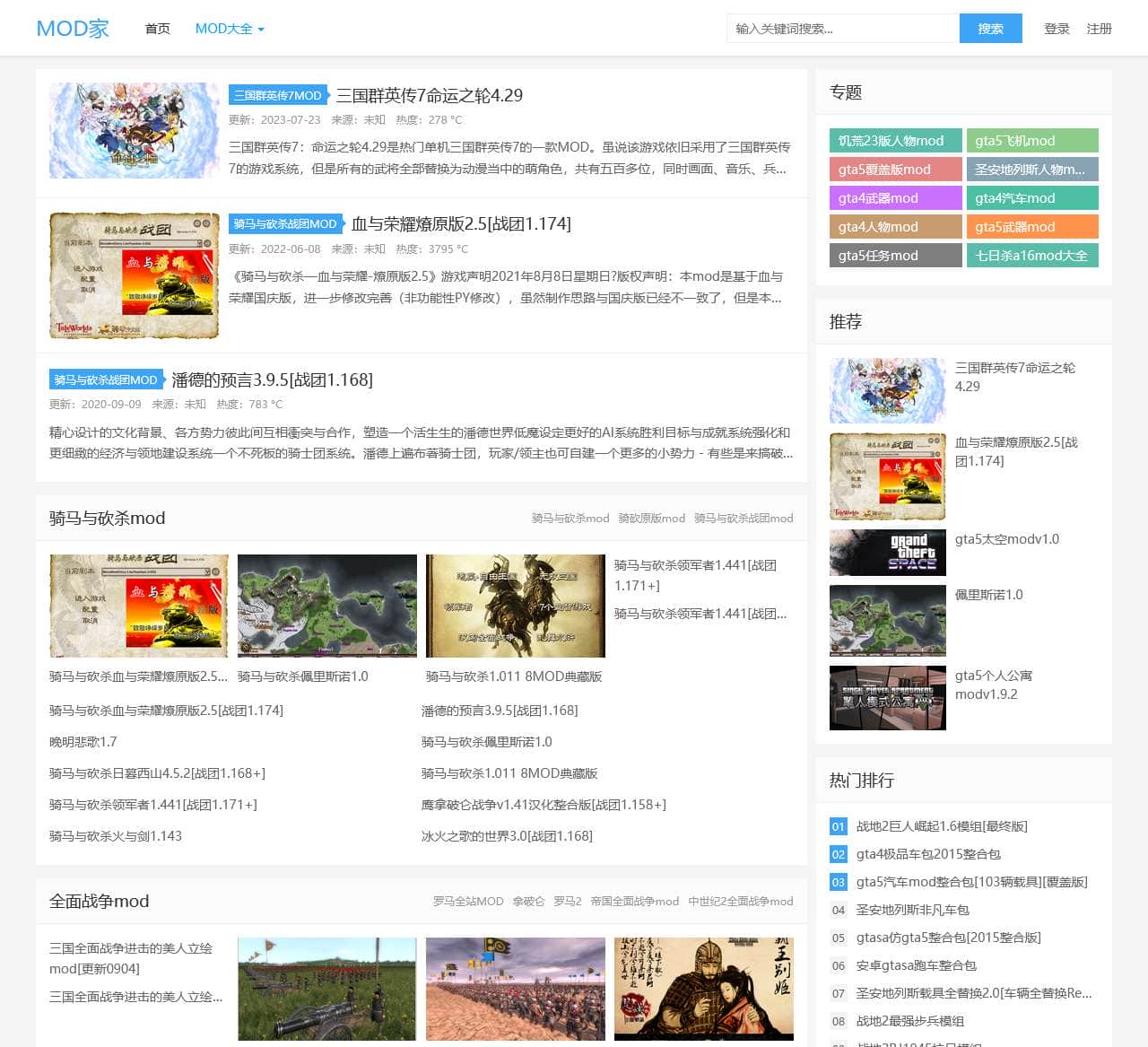Switch to 拿破仑 section tab
The height and width of the screenshot is (1047, 1148).
click(528, 902)
